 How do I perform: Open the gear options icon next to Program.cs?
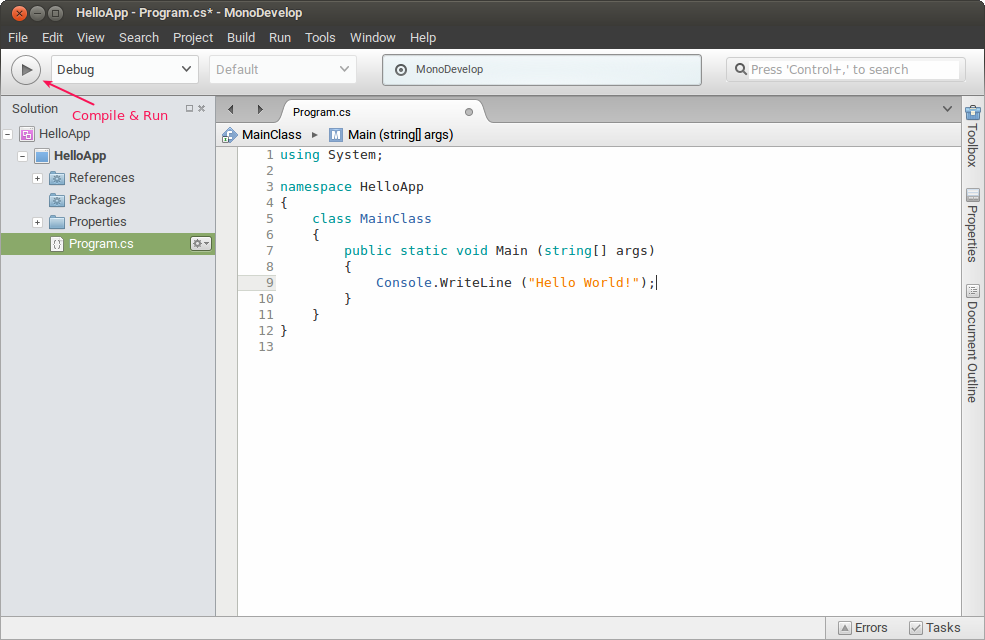200,243
